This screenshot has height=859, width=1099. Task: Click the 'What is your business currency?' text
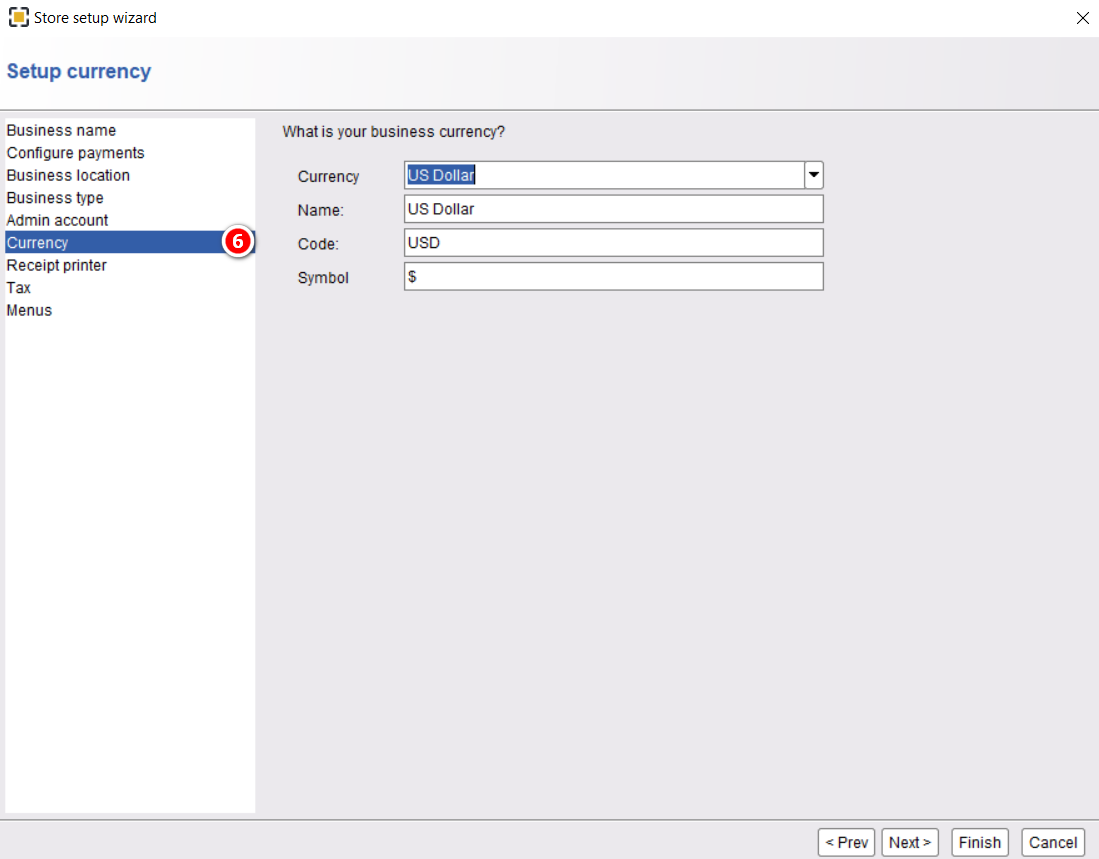tap(393, 132)
